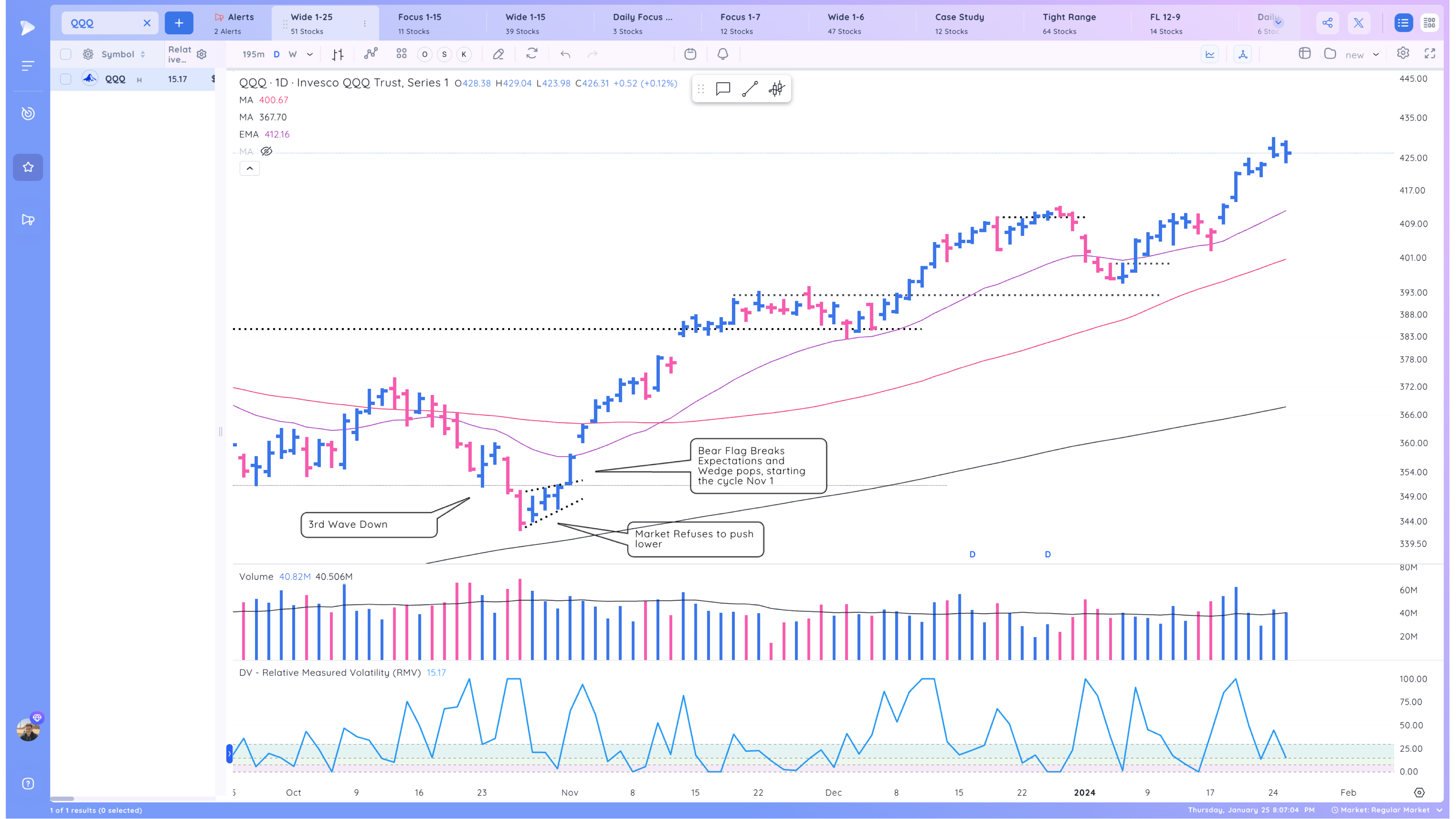The image size is (1456, 819).
Task: Select the 195m timeframe
Action: click(253, 54)
